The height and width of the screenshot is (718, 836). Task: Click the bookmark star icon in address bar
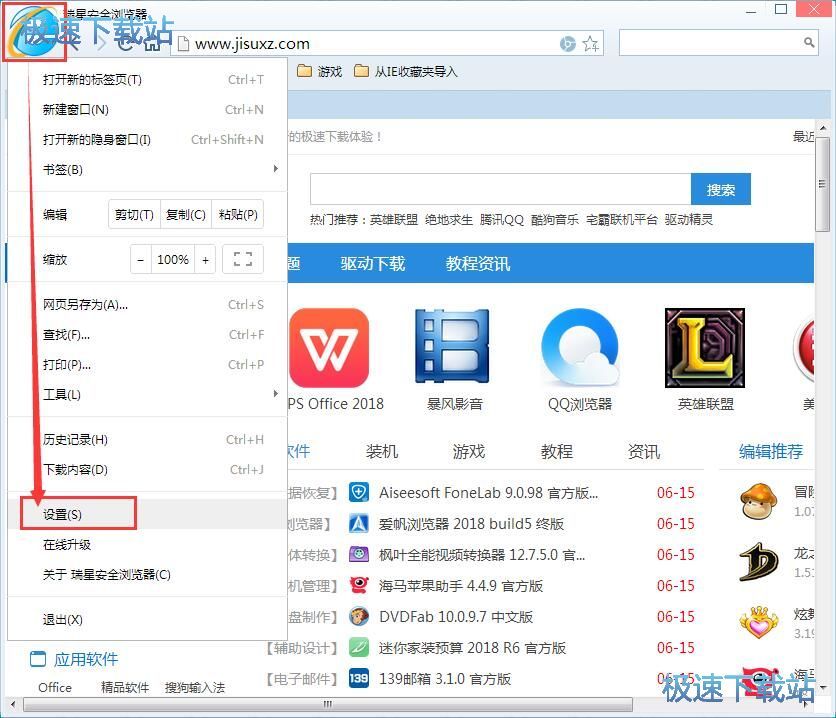click(590, 44)
